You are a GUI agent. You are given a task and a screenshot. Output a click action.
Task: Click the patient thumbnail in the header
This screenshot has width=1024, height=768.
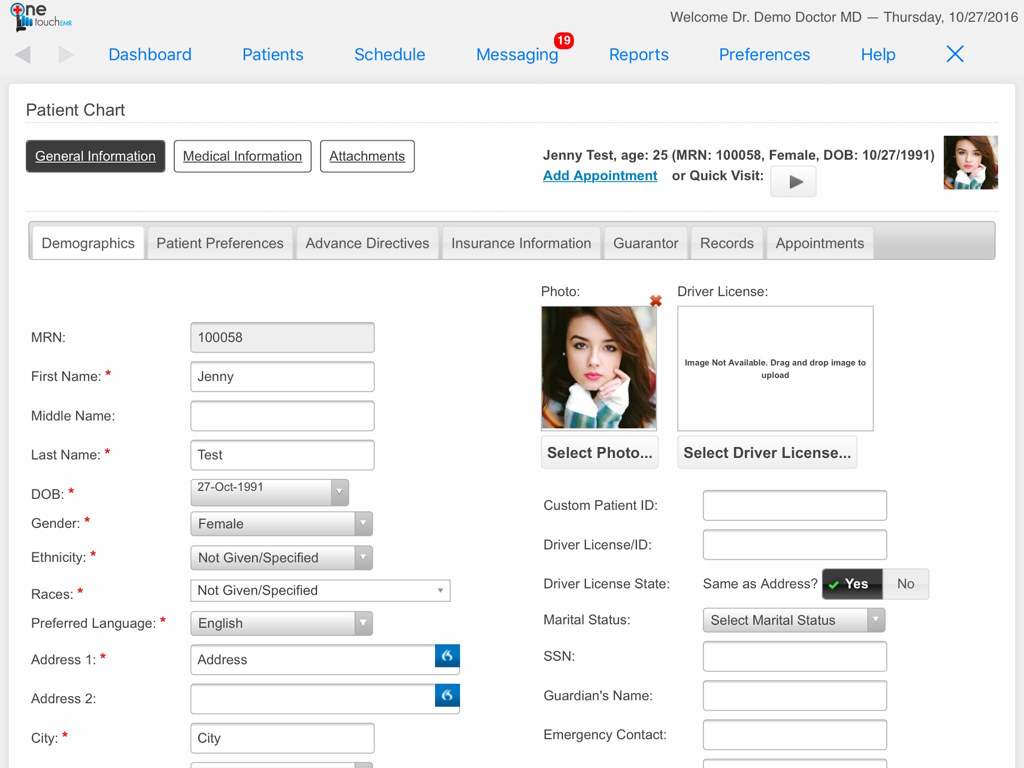(970, 163)
